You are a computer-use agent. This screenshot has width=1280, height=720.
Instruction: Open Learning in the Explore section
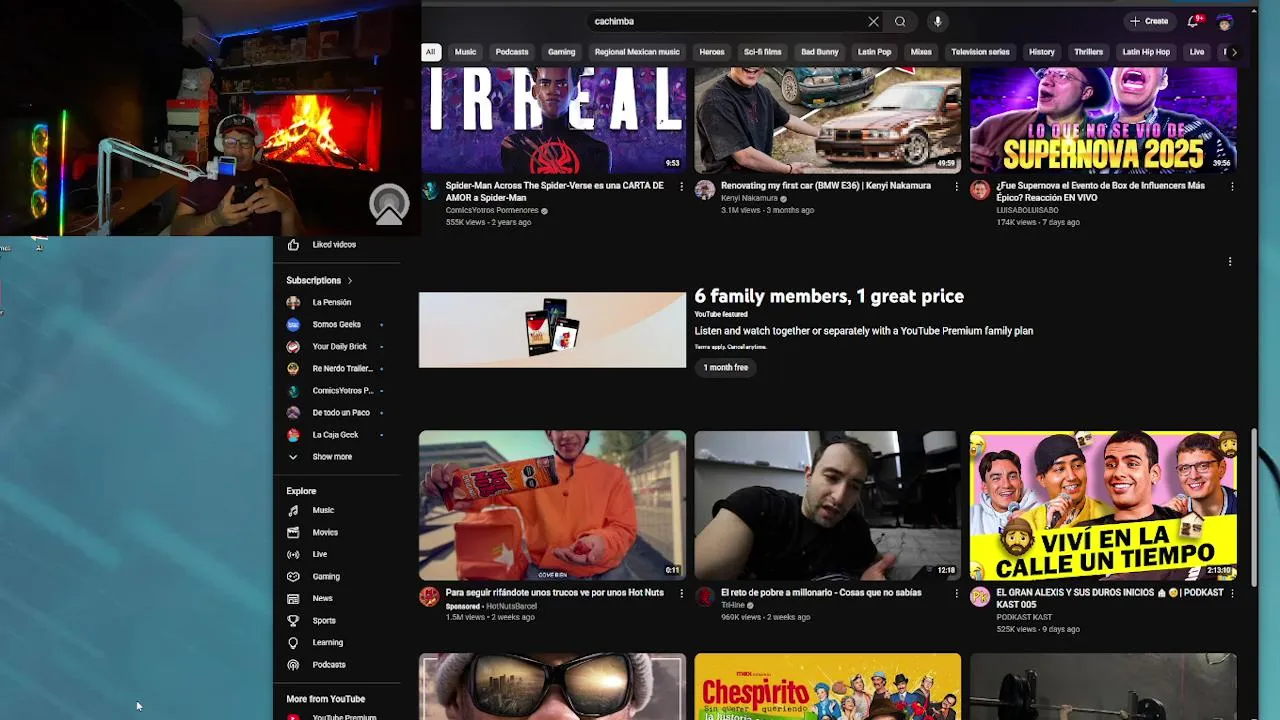[327, 643]
